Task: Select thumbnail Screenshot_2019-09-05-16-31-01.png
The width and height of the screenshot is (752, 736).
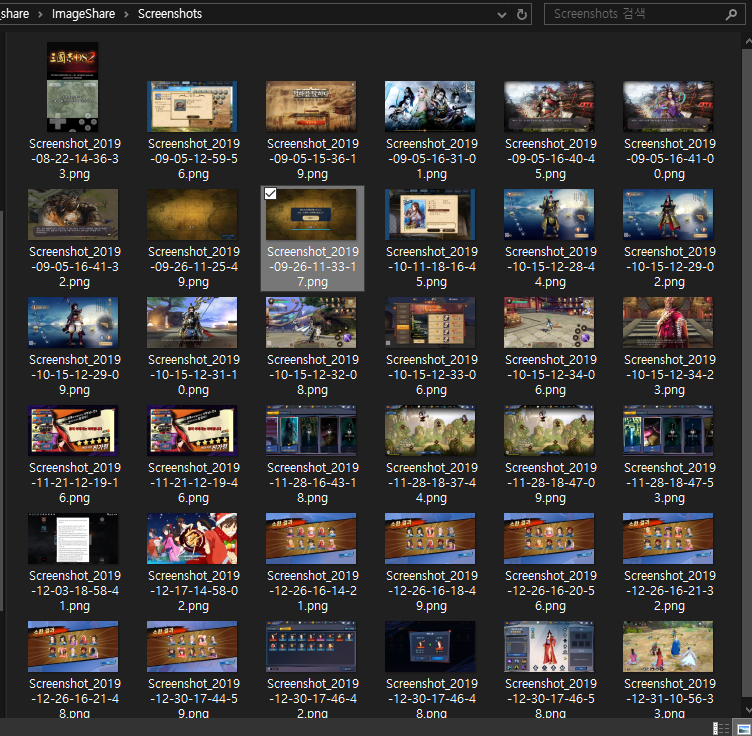Action: (430, 106)
